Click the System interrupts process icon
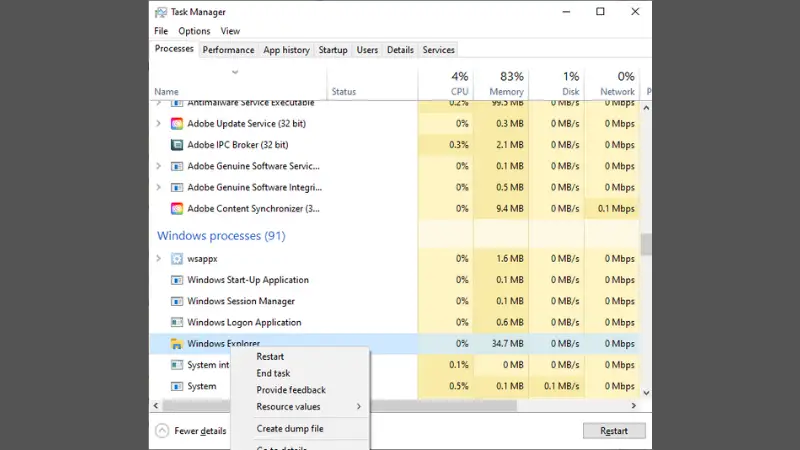This screenshot has height=450, width=800. [x=177, y=365]
